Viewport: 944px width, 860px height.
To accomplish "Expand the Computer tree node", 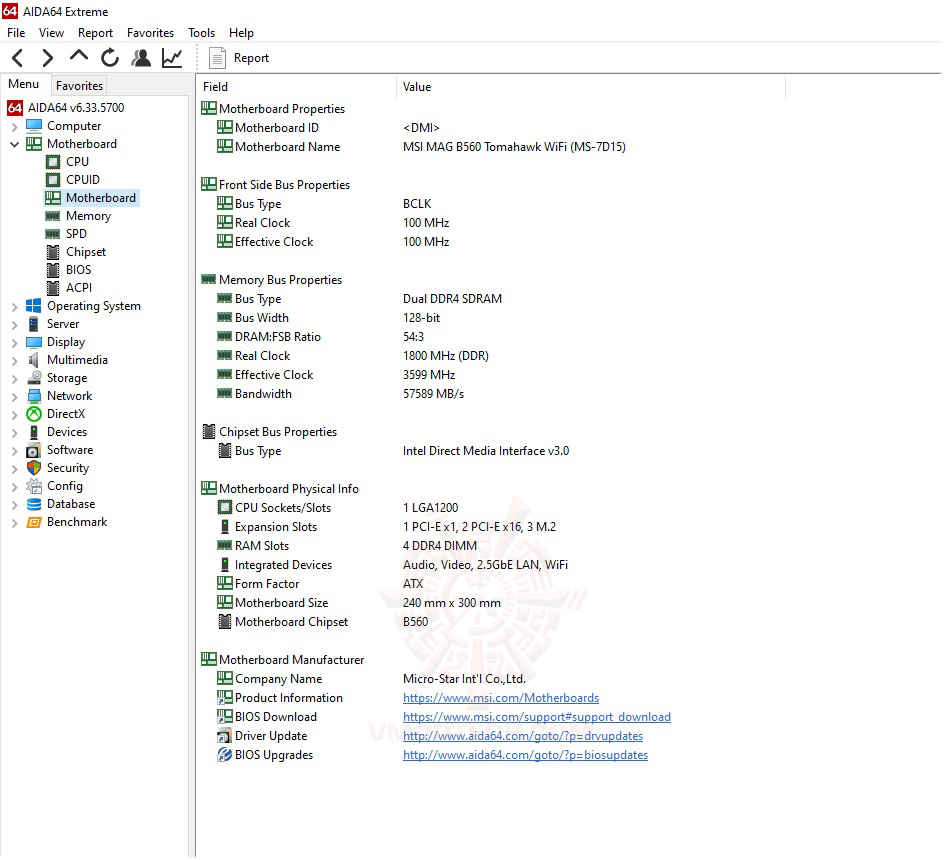I will tap(14, 127).
